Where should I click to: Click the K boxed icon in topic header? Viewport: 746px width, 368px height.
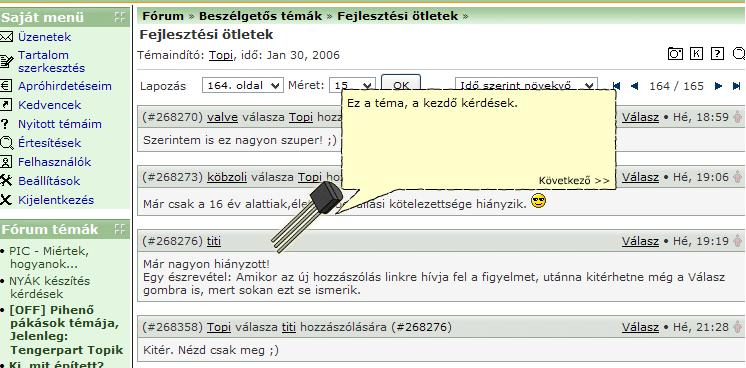(x=696, y=54)
